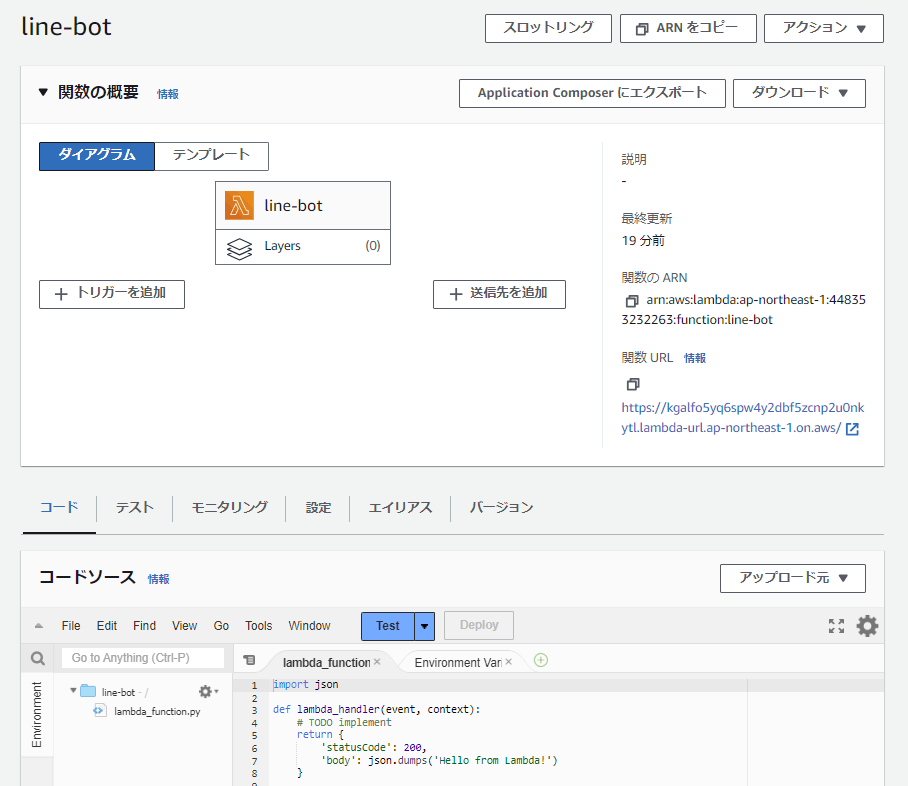908x786 pixels.
Task: Copy the function URL icon
Action: [632, 384]
